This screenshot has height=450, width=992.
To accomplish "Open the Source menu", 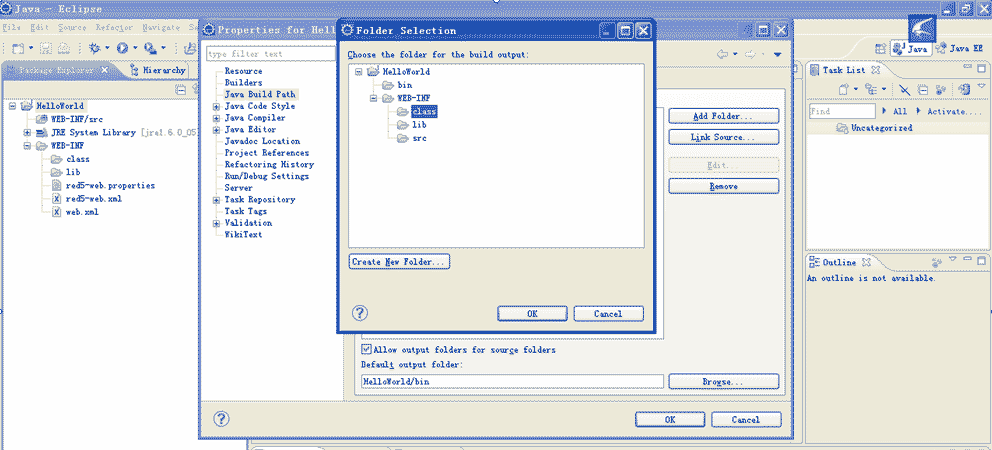I will coord(72,28).
